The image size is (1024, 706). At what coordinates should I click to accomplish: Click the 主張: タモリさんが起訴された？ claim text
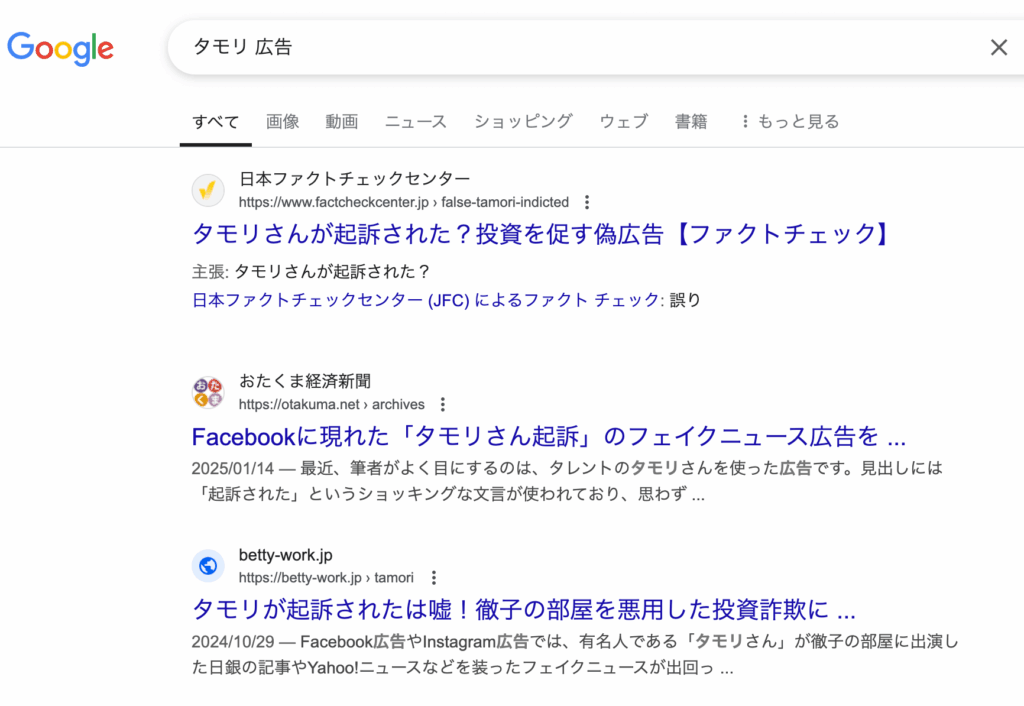pyautogui.click(x=311, y=272)
